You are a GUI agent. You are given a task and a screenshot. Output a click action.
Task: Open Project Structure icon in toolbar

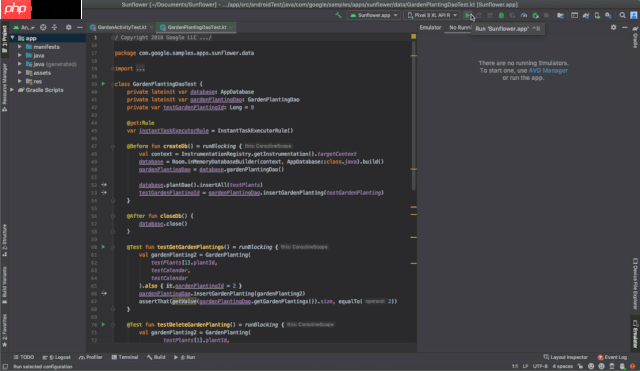tap(560, 15)
